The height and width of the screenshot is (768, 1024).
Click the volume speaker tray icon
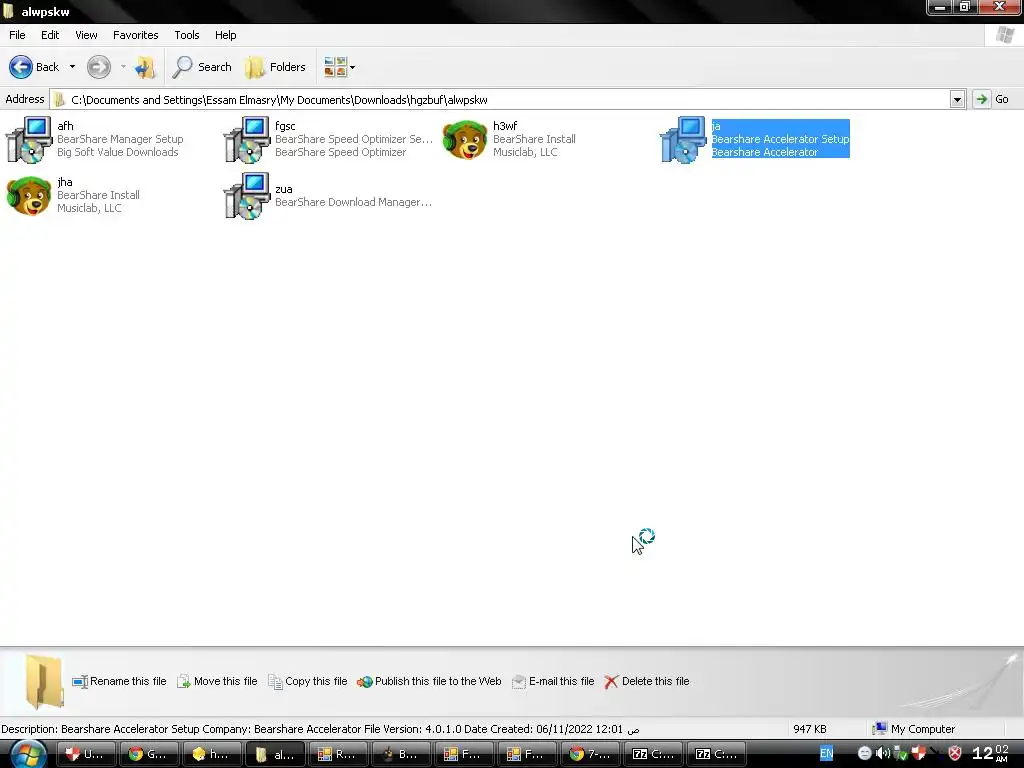pos(882,754)
